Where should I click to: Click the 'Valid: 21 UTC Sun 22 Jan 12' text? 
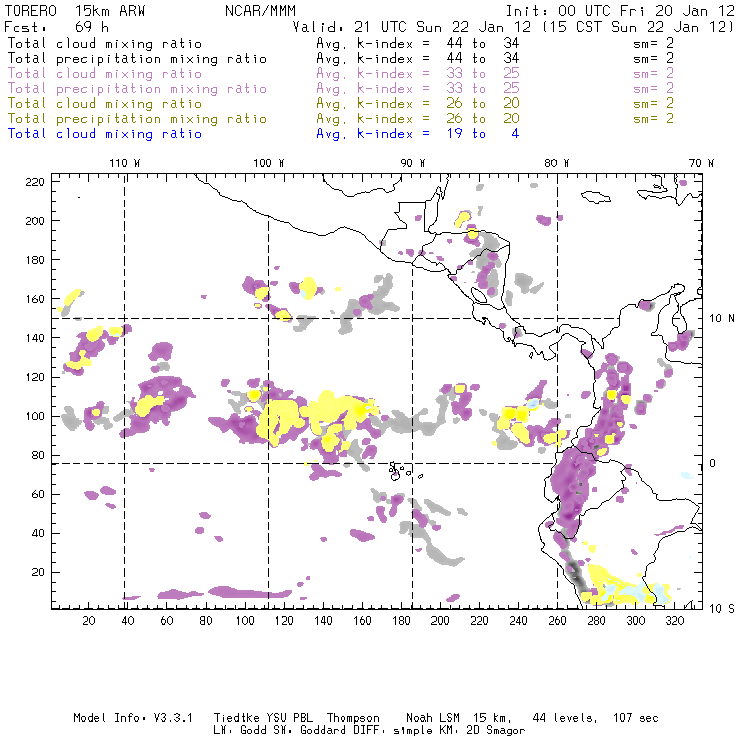point(412,27)
